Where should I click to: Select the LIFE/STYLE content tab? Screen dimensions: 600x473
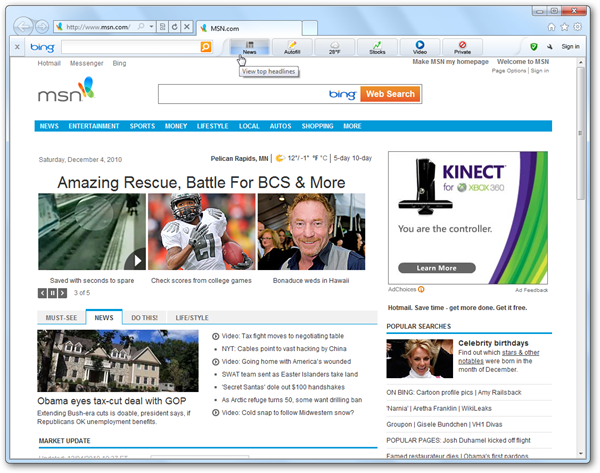[x=192, y=317]
